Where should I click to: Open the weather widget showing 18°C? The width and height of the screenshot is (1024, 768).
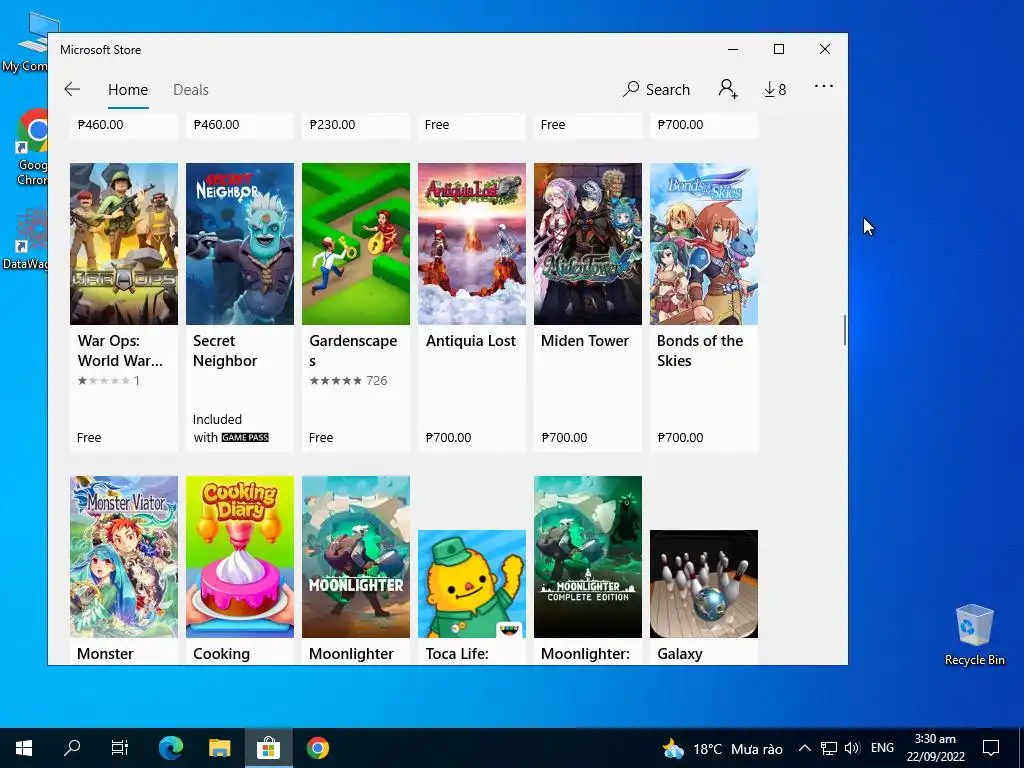pos(722,748)
